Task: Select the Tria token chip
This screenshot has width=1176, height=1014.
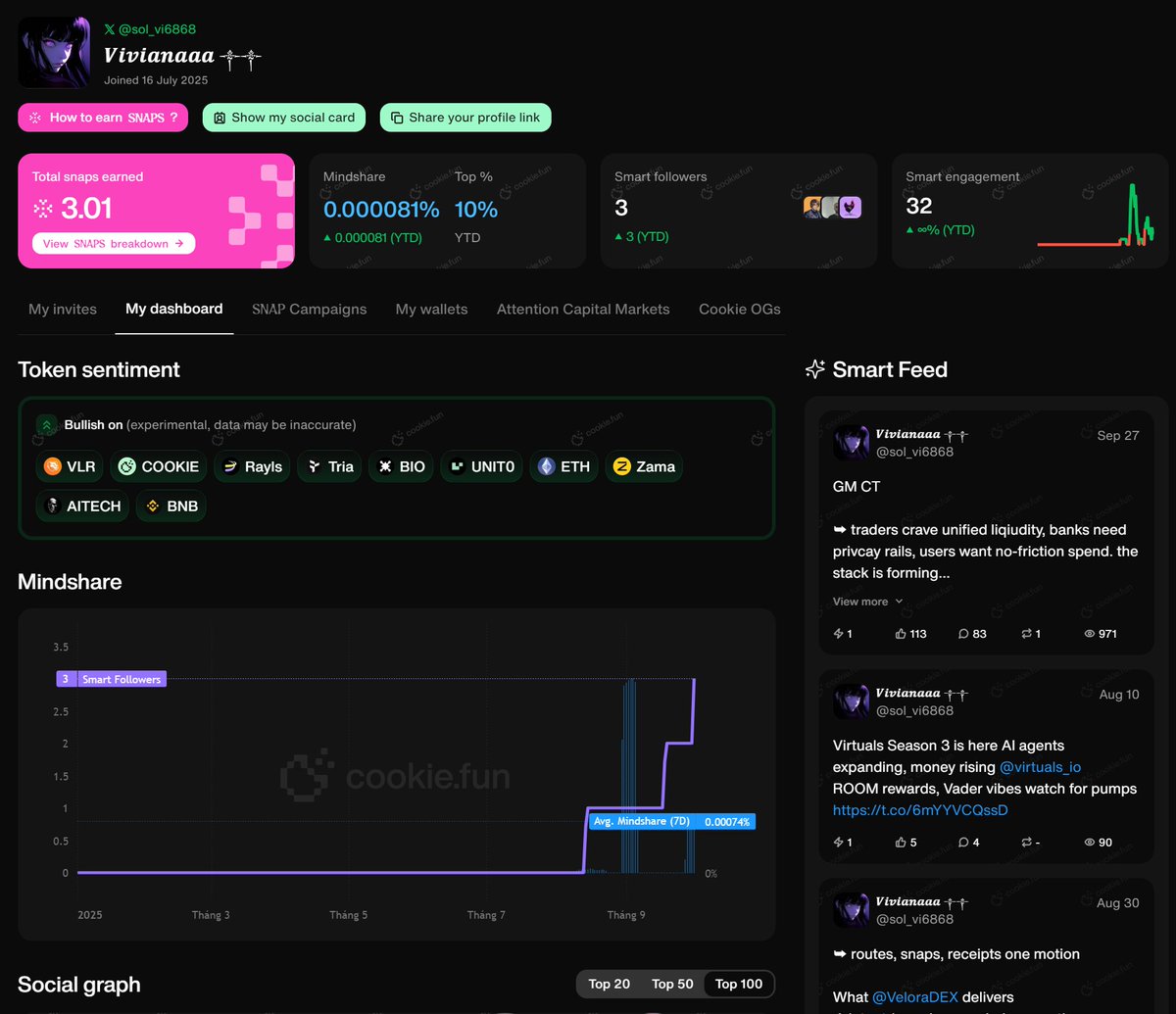Action: tap(329, 466)
